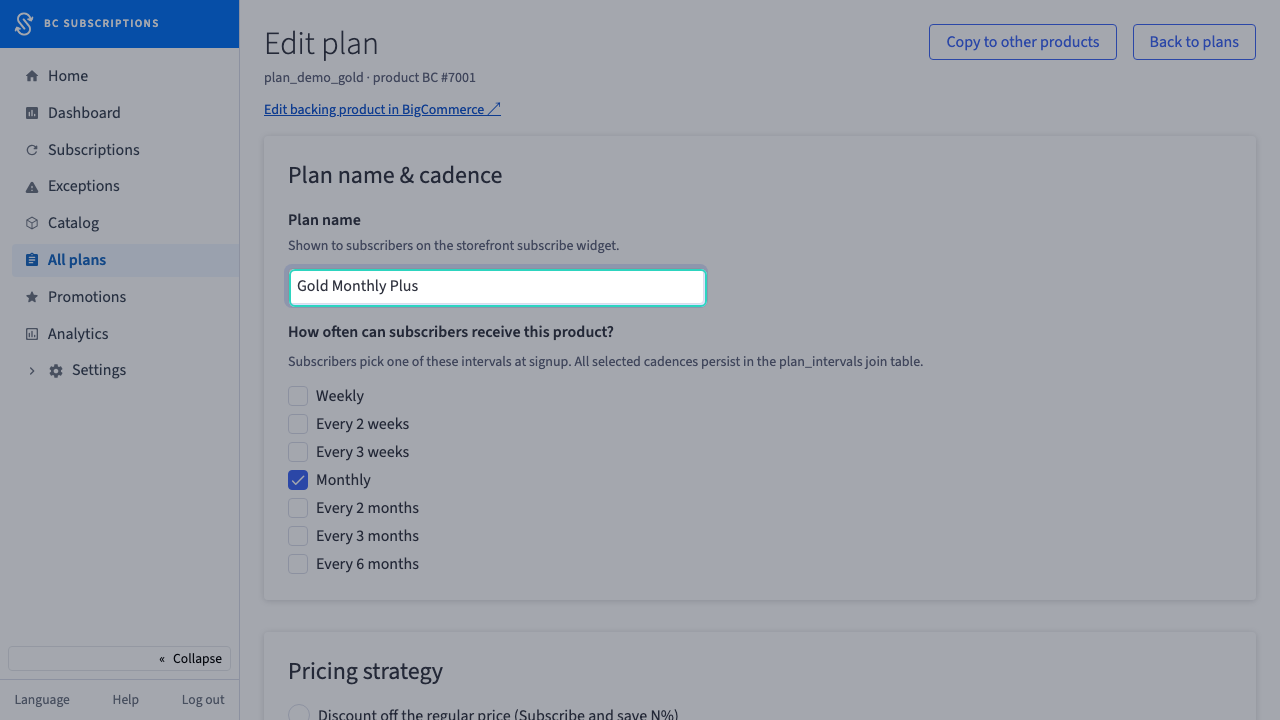The image size is (1280, 720).
Task: Click the Settings gear icon
Action: pos(56,370)
